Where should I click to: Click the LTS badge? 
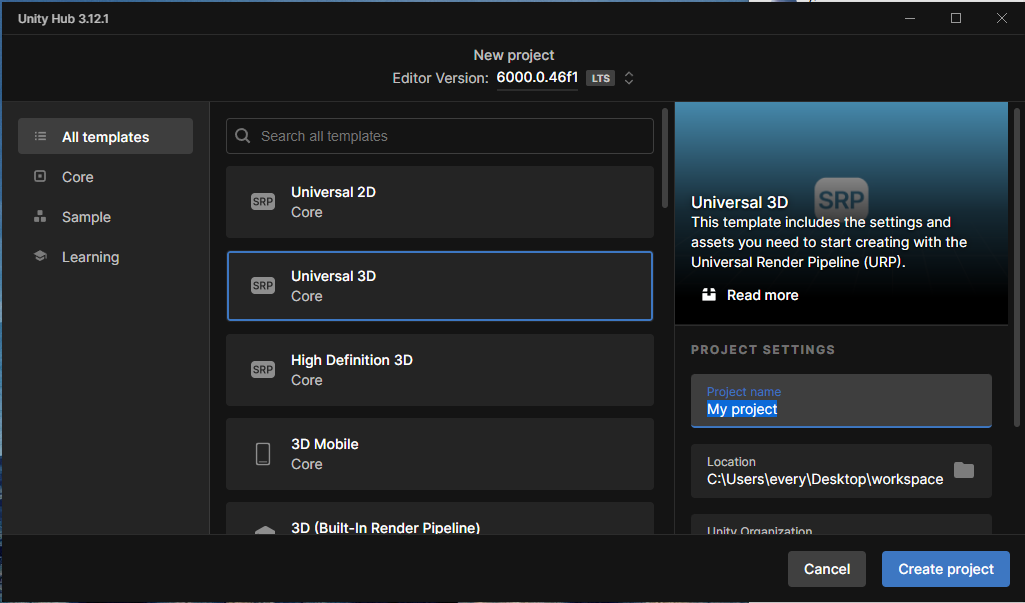pyautogui.click(x=600, y=78)
